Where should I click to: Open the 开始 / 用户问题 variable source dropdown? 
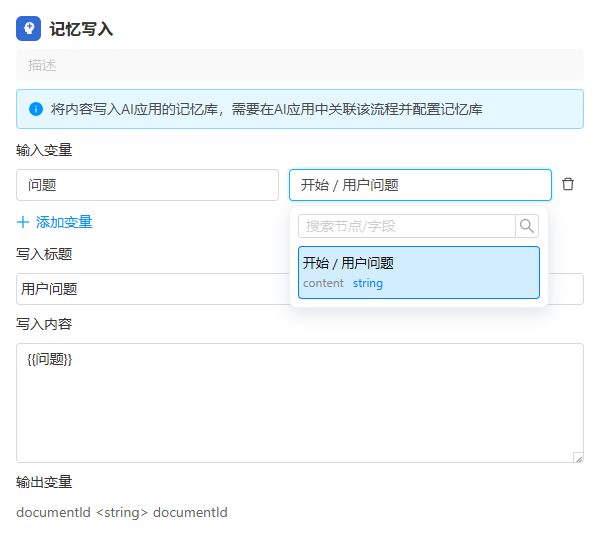tap(420, 185)
